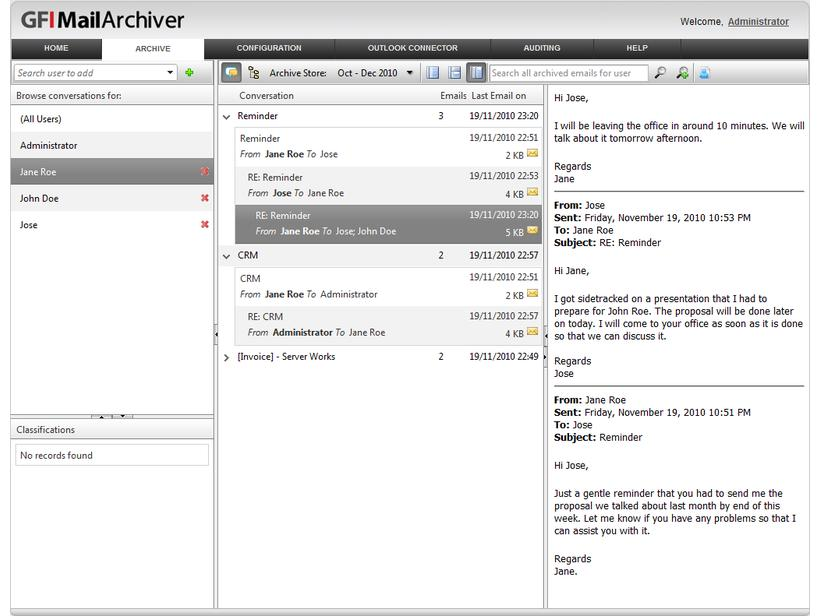Viewport: 821px width, 616px height.
Task: Collapse the CRM conversation
Action: (226, 256)
